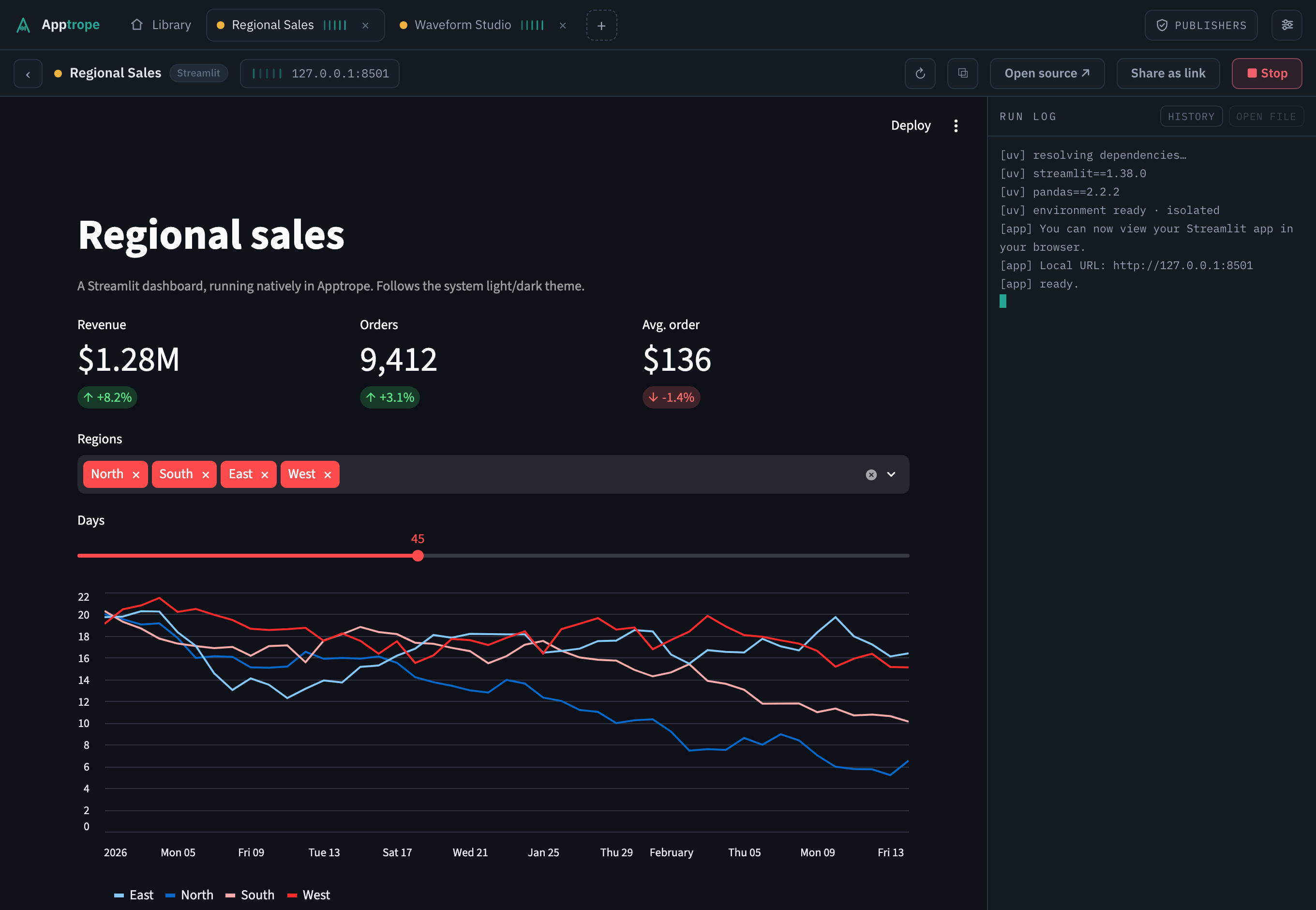Image resolution: width=1316 pixels, height=910 pixels.
Task: Click the -1.4% avg. order delta badge
Action: pyautogui.click(x=672, y=397)
